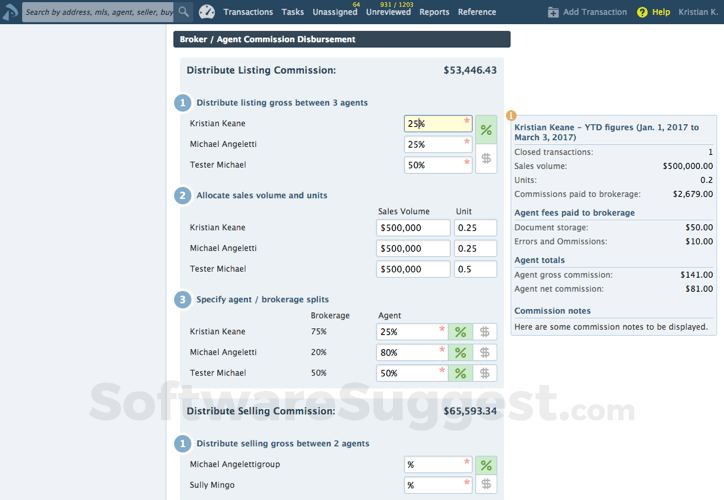This screenshot has width=724, height=500.
Task: Click the Kristian Keane YTD figures heading
Action: (606, 132)
